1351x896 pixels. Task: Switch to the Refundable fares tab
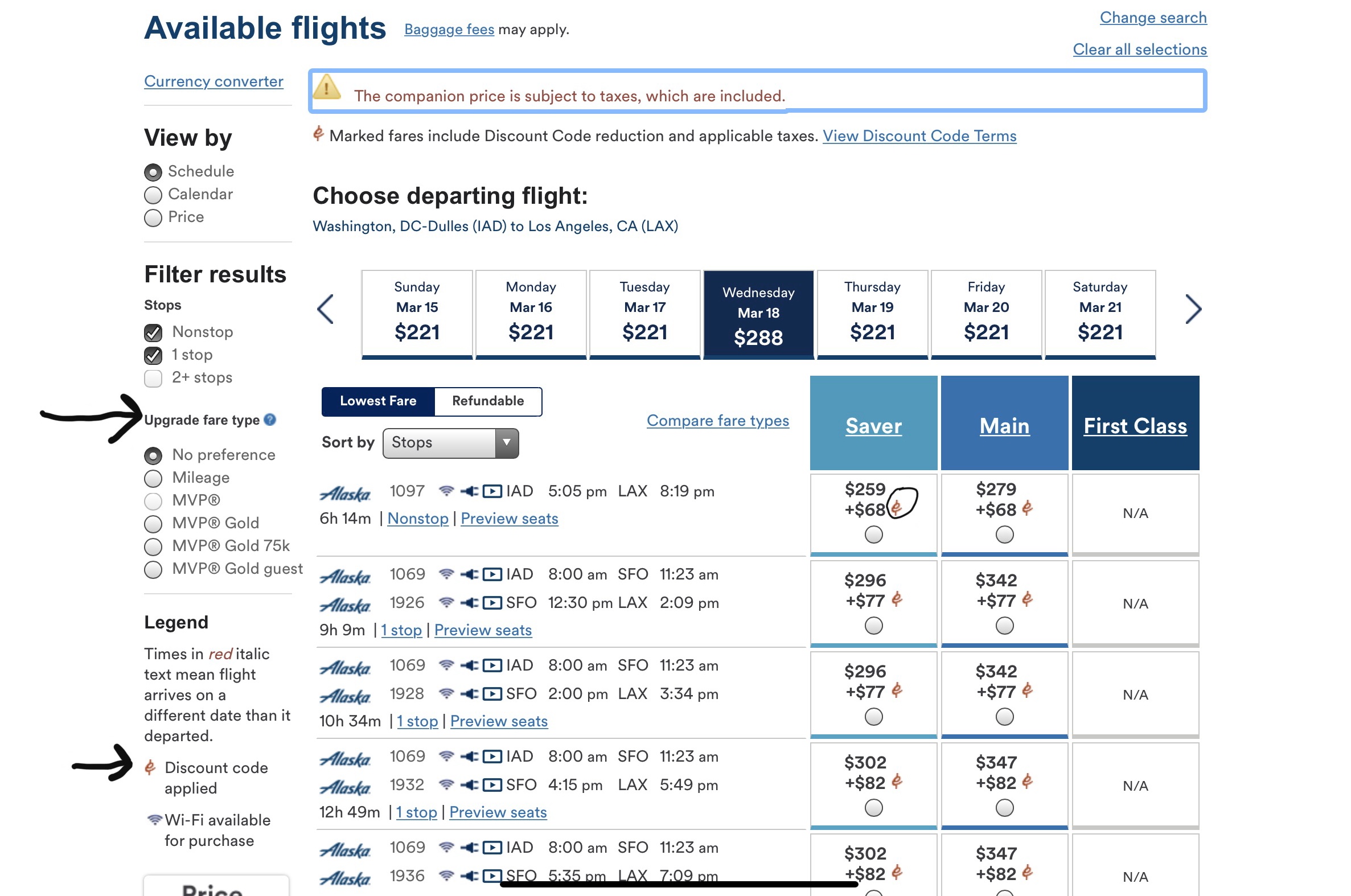(487, 401)
